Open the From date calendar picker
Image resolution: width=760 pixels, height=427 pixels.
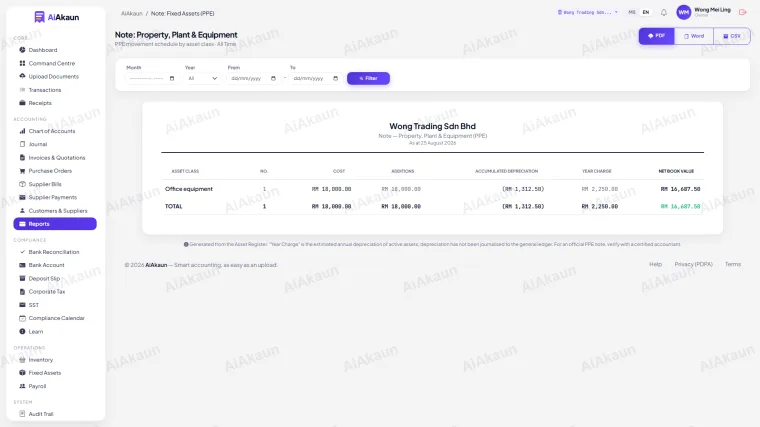273,79
